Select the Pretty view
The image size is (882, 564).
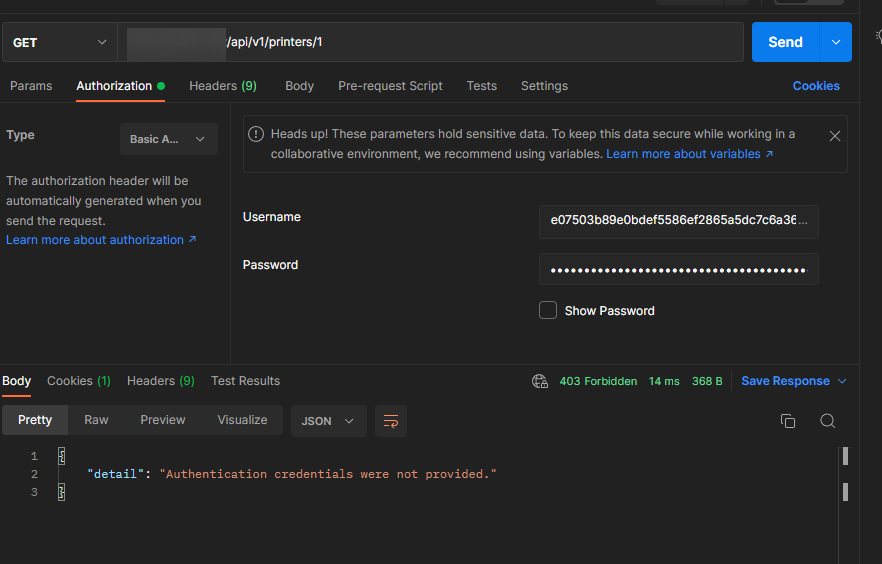point(35,420)
